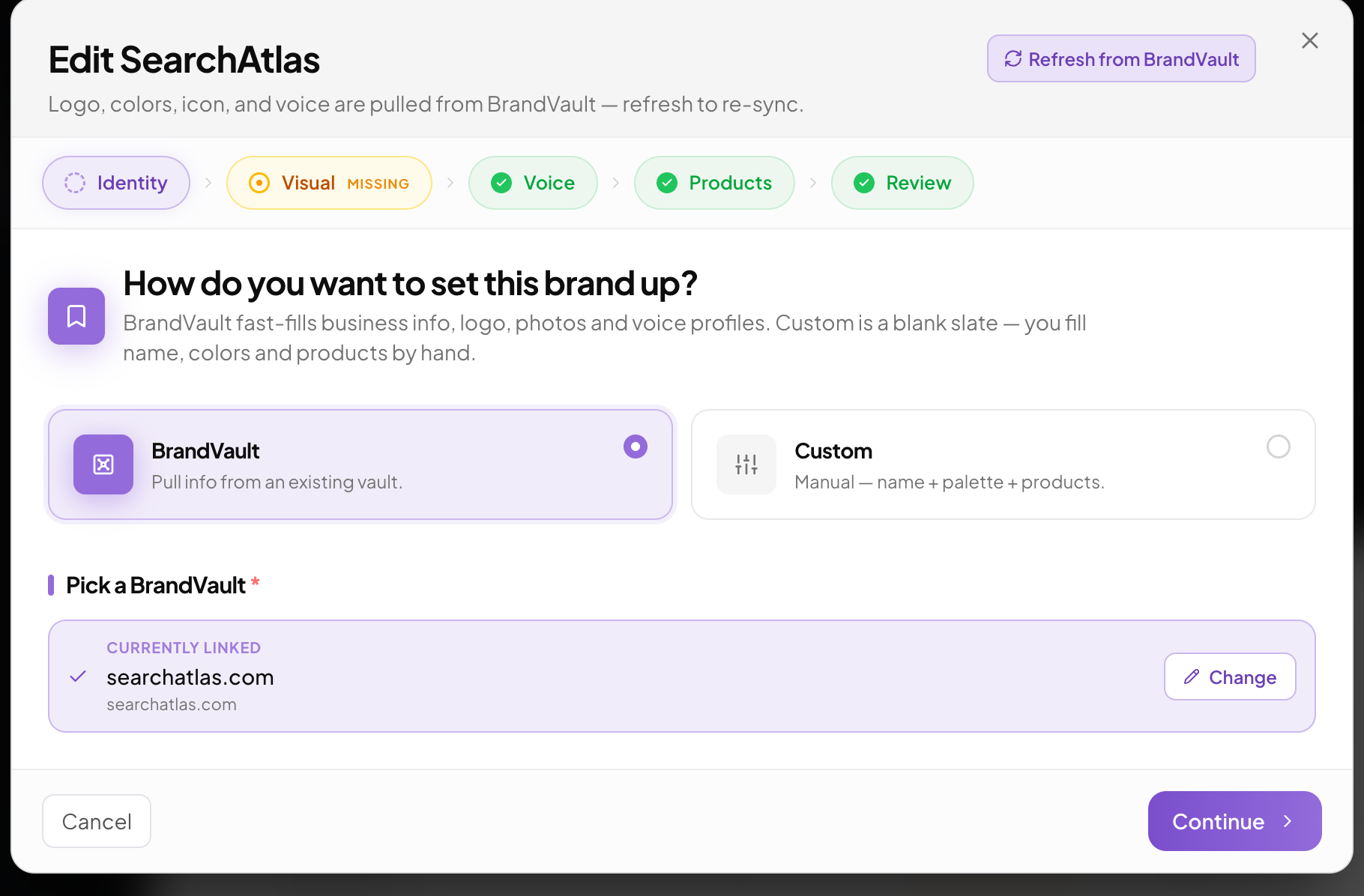The image size is (1364, 896).
Task: Click the Refresh from BrandVault button
Action: pyautogui.click(x=1121, y=58)
